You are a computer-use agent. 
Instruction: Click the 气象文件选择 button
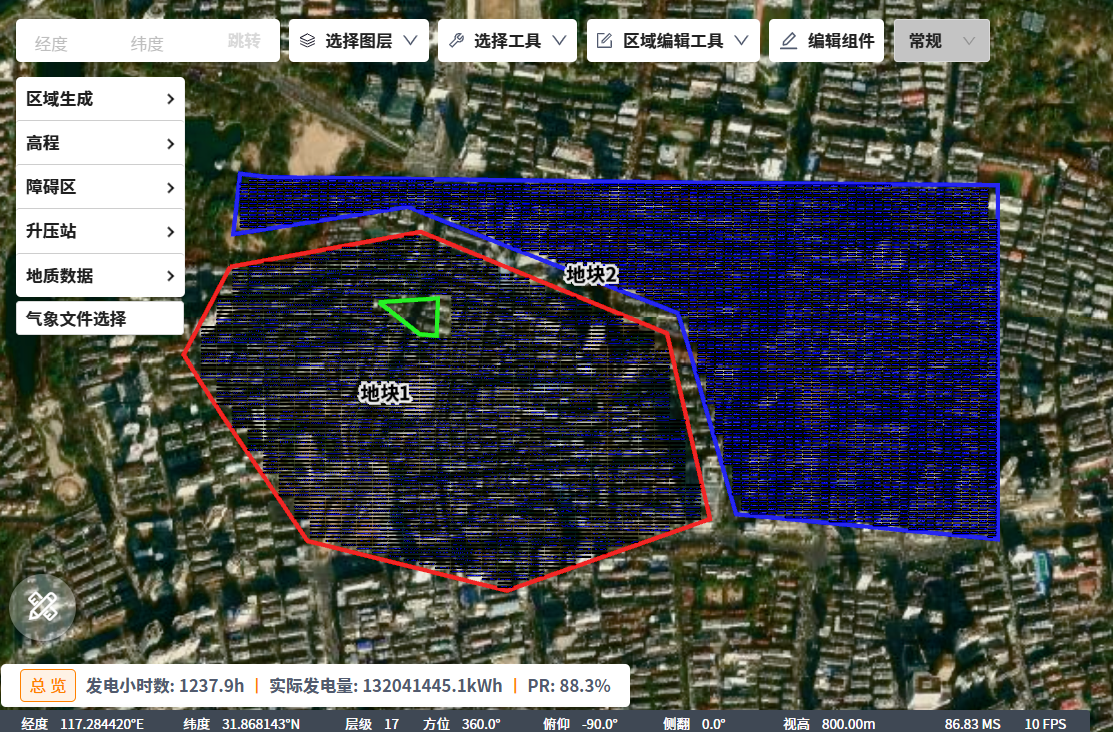tap(100, 319)
